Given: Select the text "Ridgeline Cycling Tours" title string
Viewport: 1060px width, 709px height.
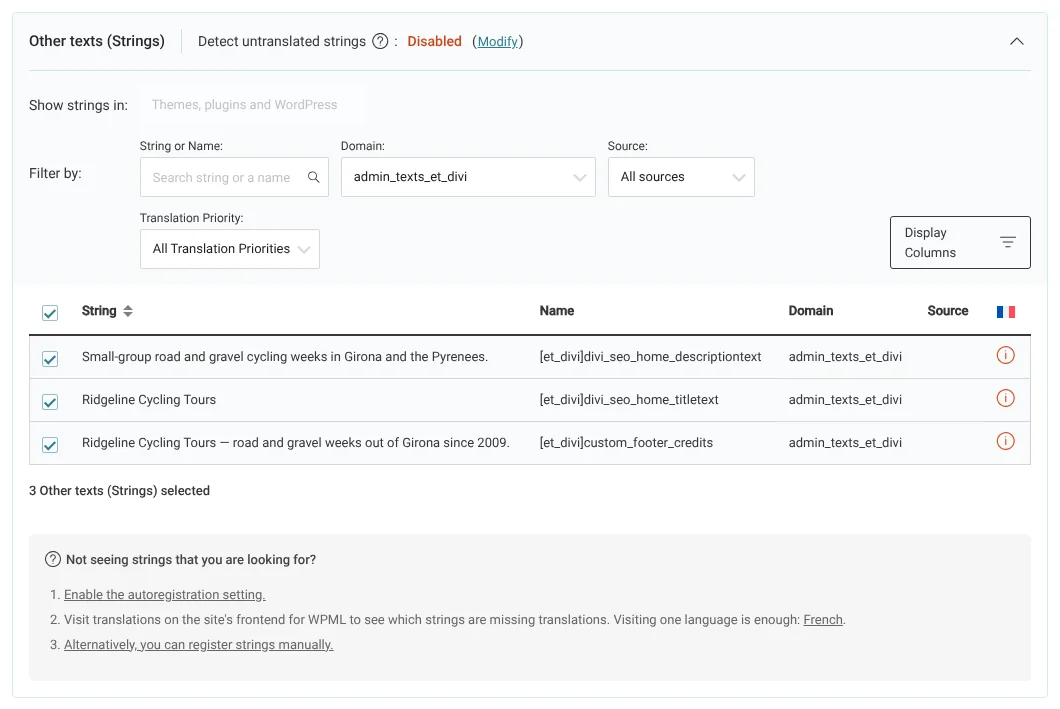Looking at the screenshot, I should tap(149, 399).
